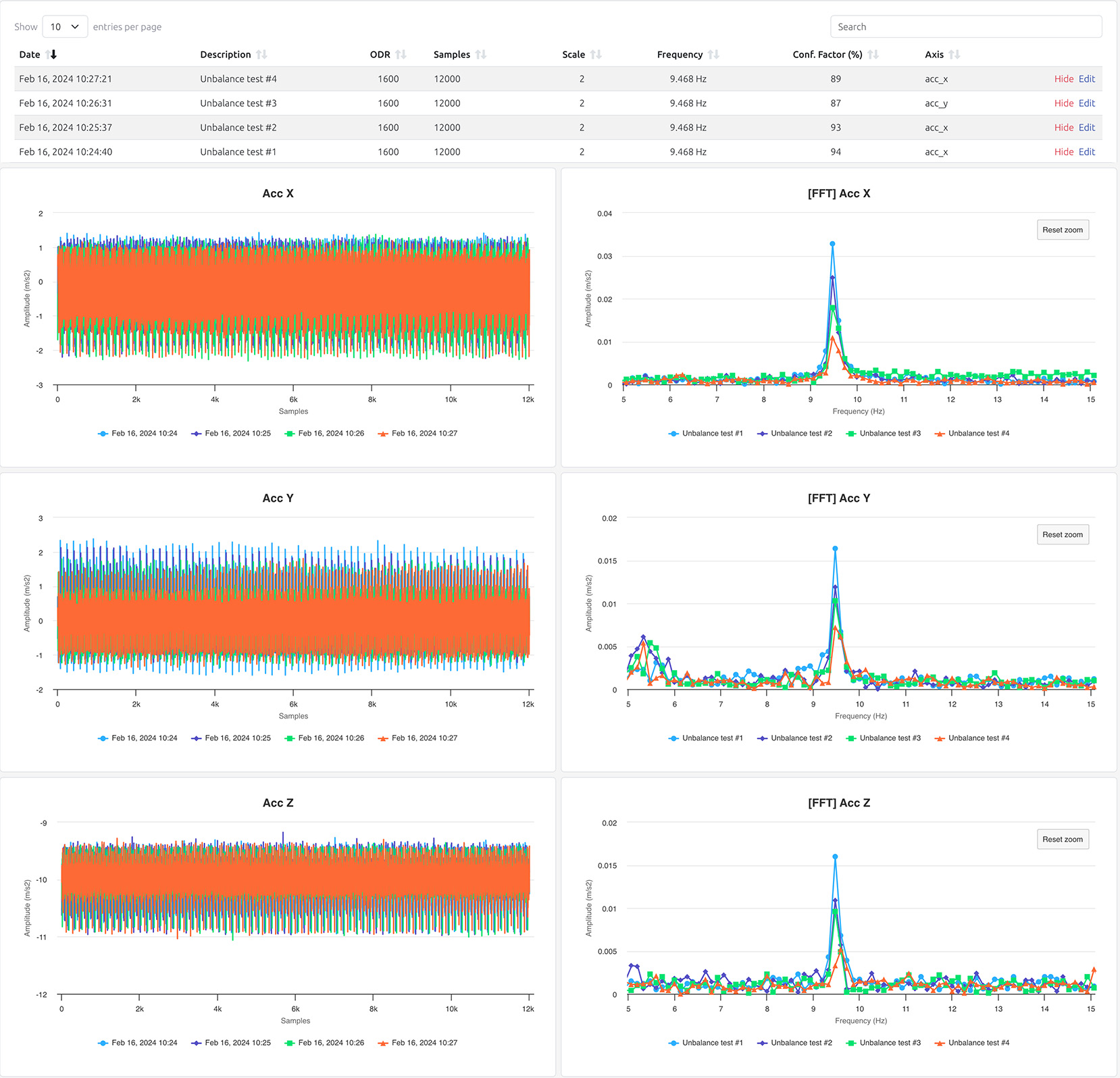Sort by Scale using its arrows icon

[595, 55]
